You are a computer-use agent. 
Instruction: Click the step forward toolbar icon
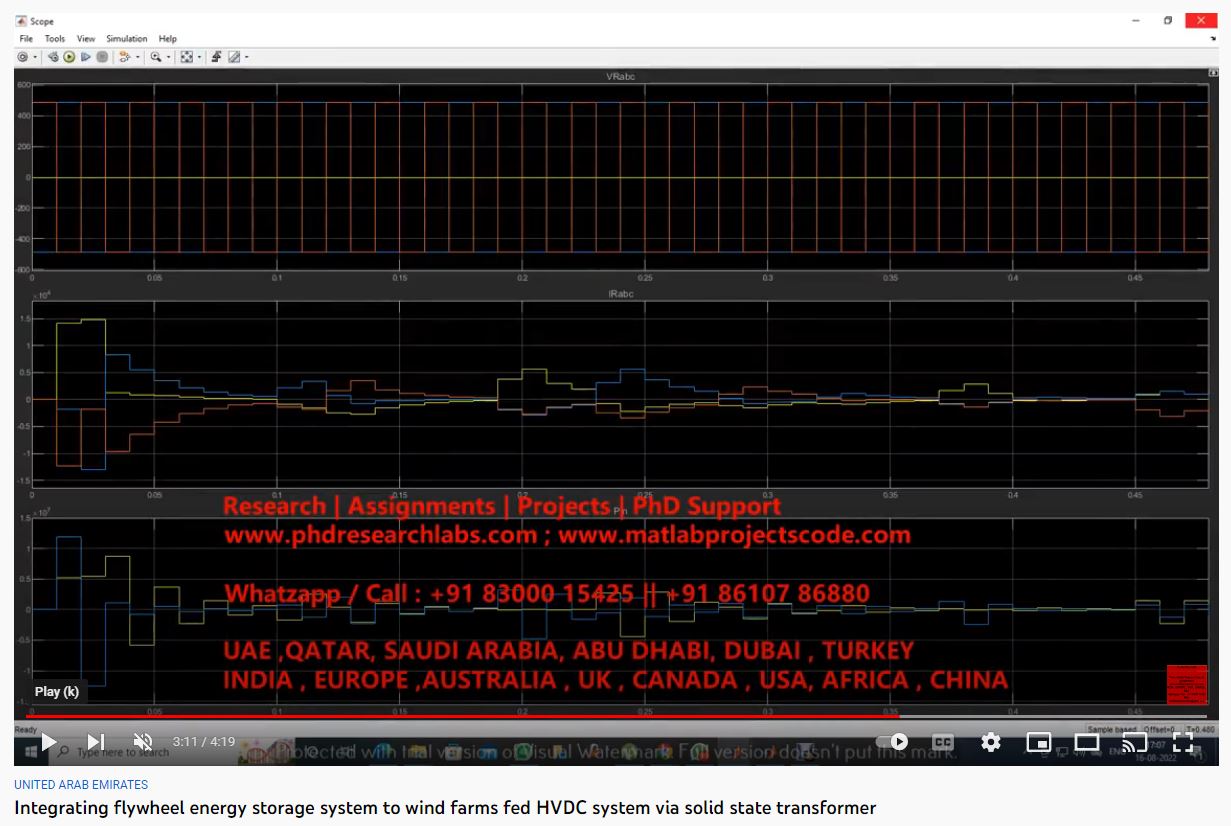pos(85,57)
